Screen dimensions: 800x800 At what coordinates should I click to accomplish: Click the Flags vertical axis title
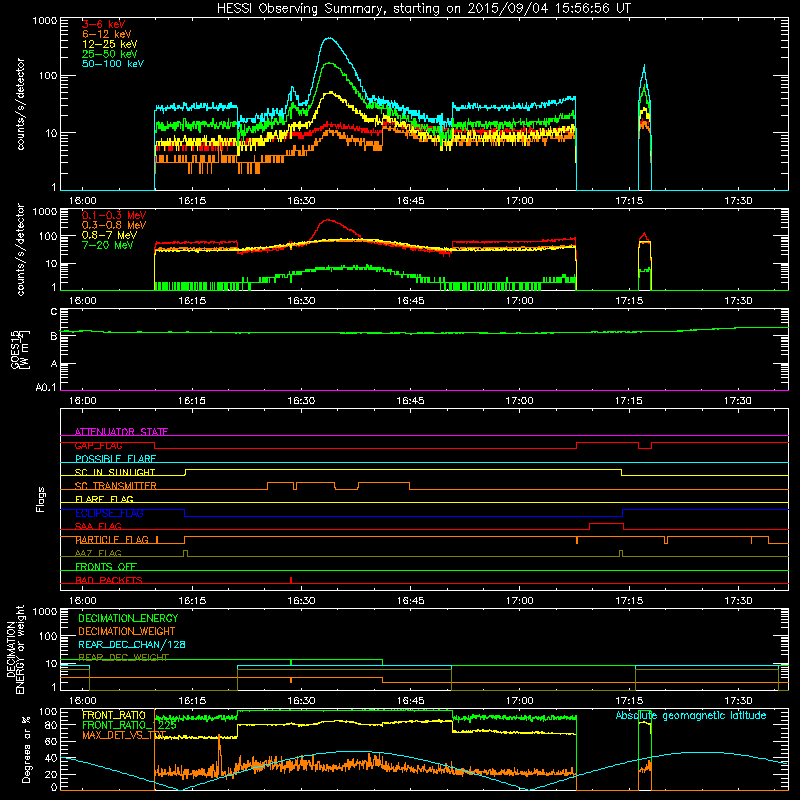click(41, 499)
